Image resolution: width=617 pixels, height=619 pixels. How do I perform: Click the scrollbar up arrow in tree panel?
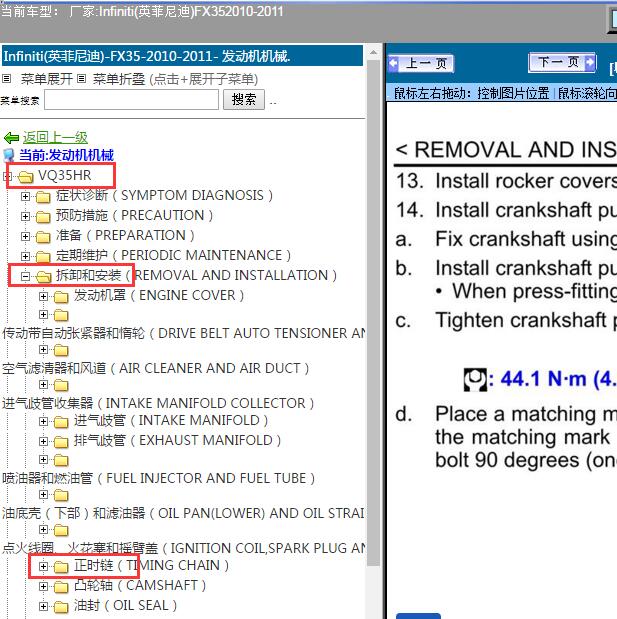point(373,52)
